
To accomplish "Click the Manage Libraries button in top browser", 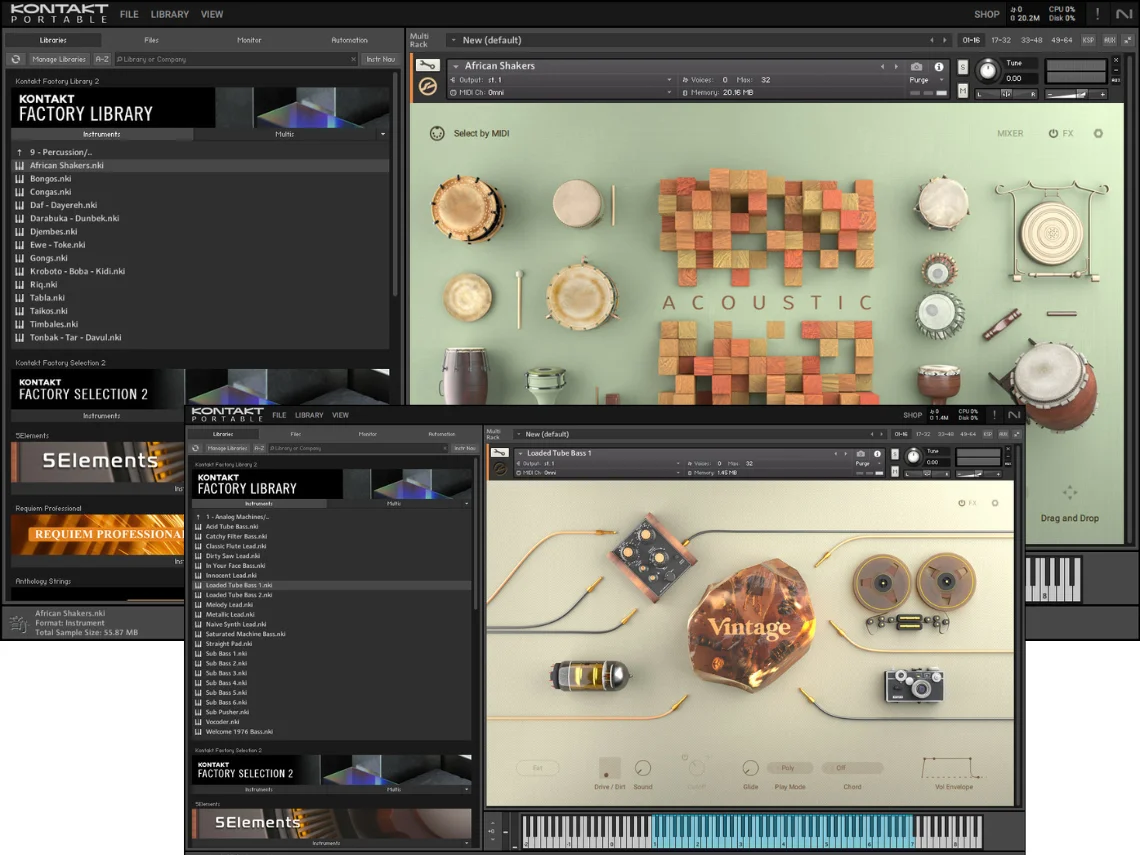I will [x=59, y=59].
